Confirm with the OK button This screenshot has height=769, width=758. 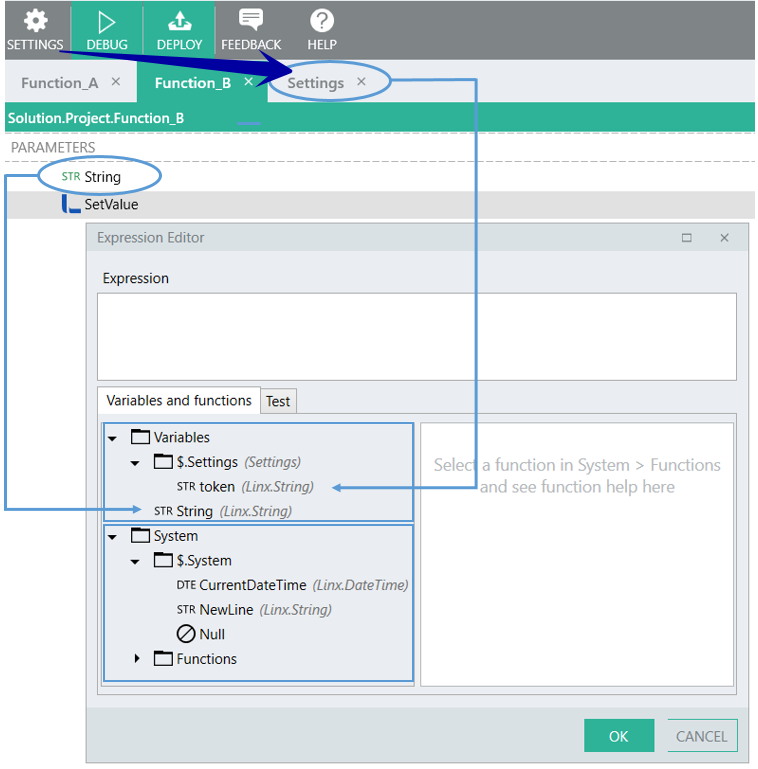click(619, 736)
